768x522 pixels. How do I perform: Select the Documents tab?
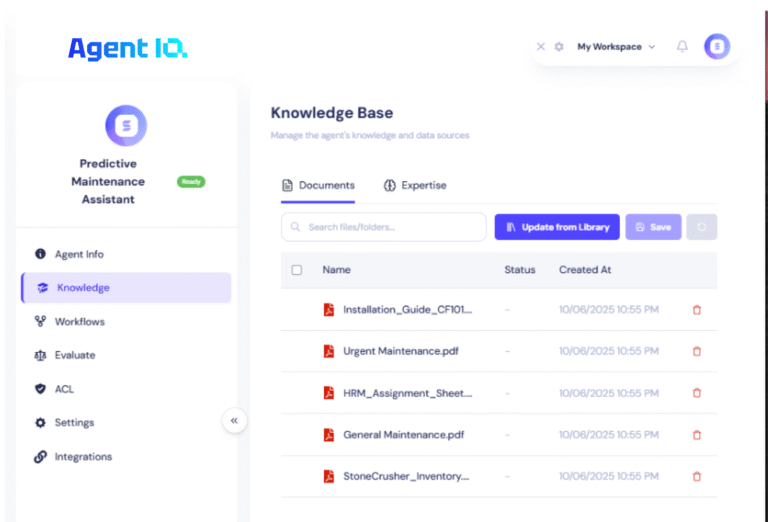point(318,185)
